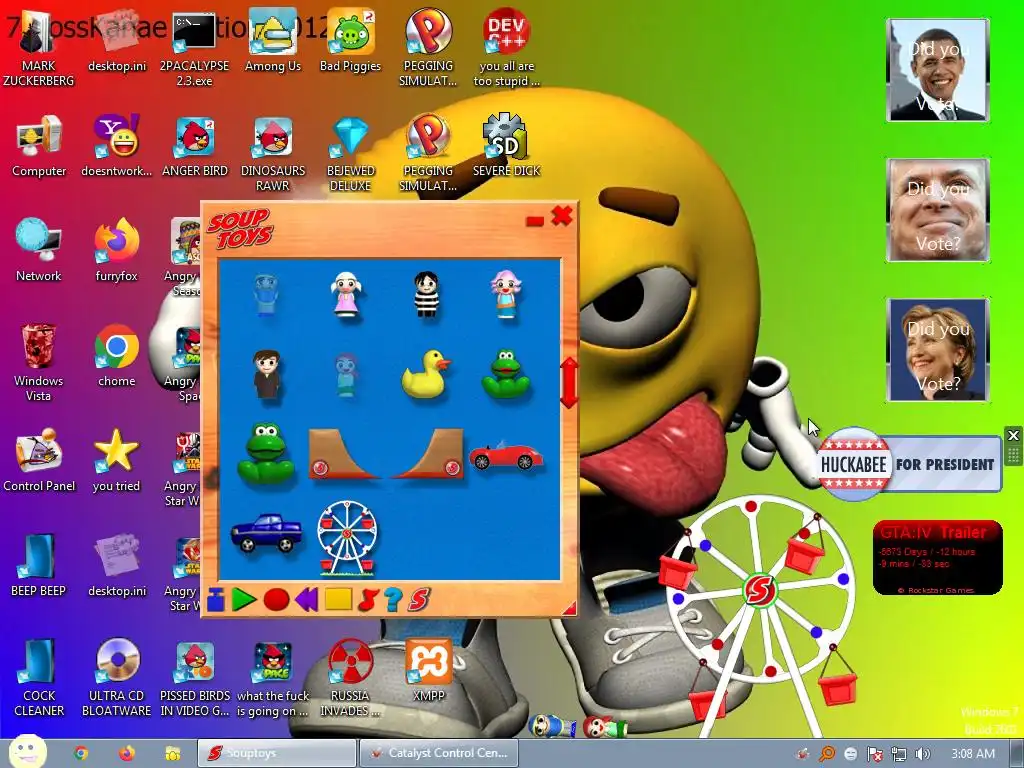Viewport: 1024px width, 768px height.
Task: Click the Huckabee For President gadget
Action: tap(909, 464)
